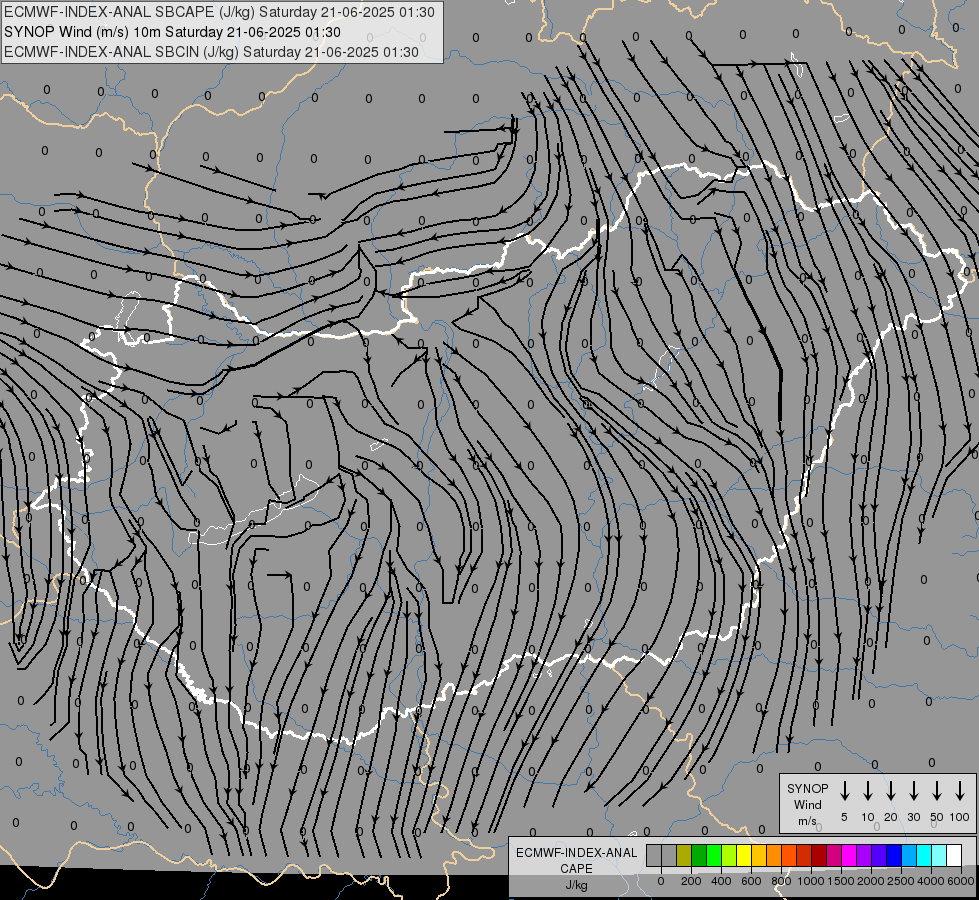The height and width of the screenshot is (900, 979).
Task: Click the 2500 tick label on CAPE scale
Action: click(901, 881)
